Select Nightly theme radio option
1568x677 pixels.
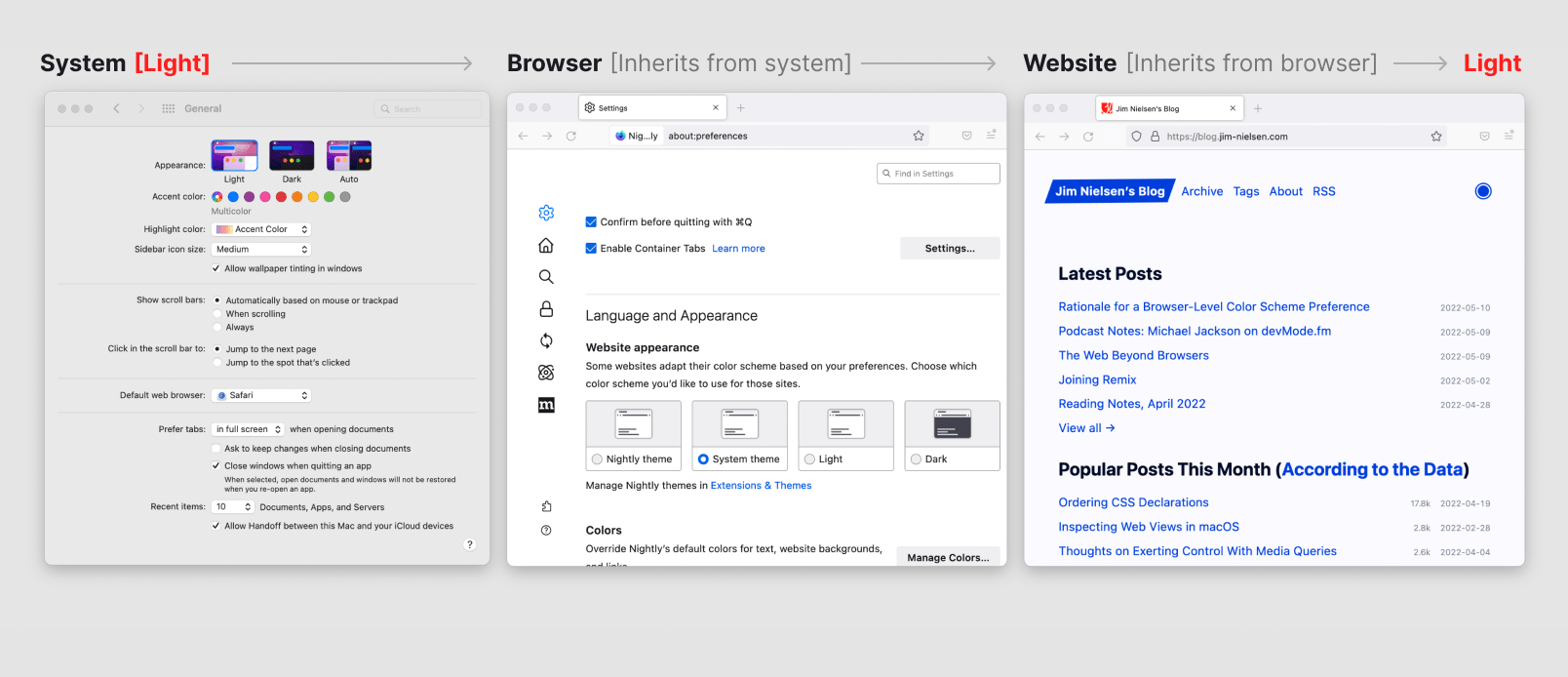click(x=597, y=459)
